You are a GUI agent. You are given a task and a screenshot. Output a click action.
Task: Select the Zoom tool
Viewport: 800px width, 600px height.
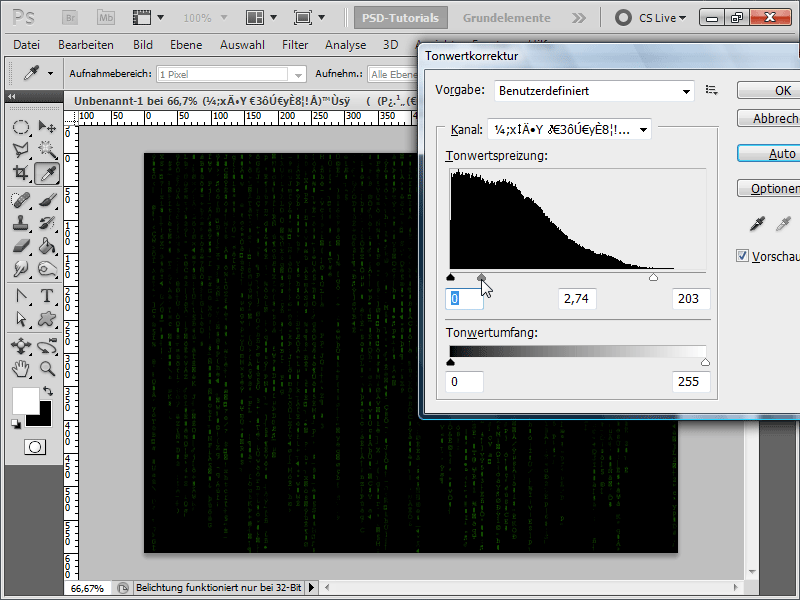pyautogui.click(x=47, y=368)
